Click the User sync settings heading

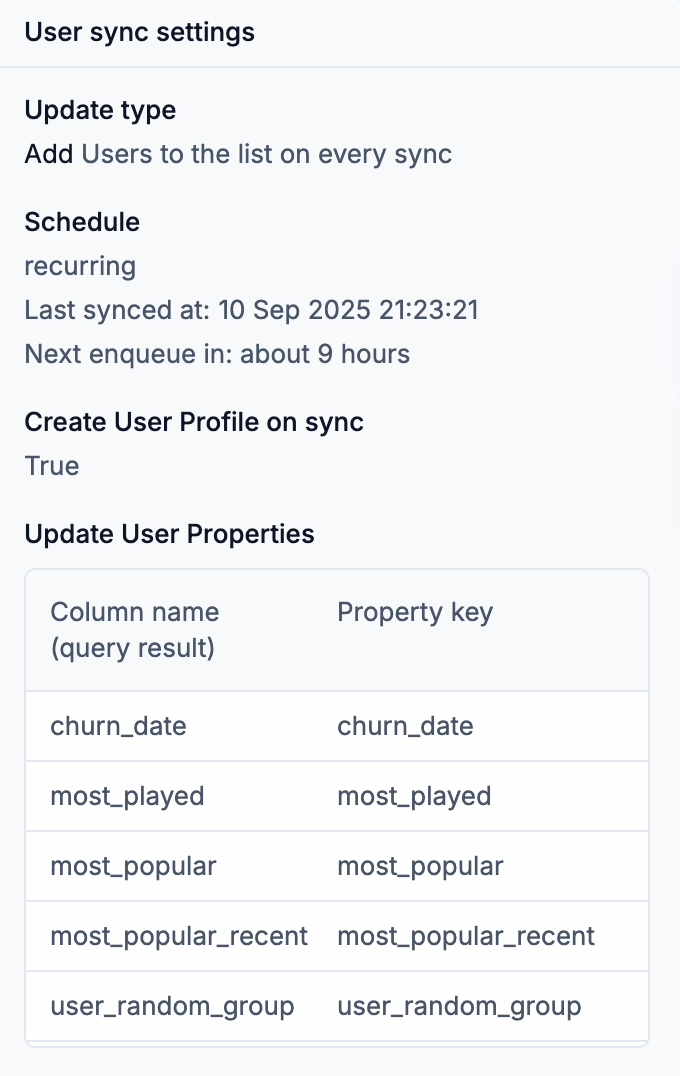[x=139, y=32]
